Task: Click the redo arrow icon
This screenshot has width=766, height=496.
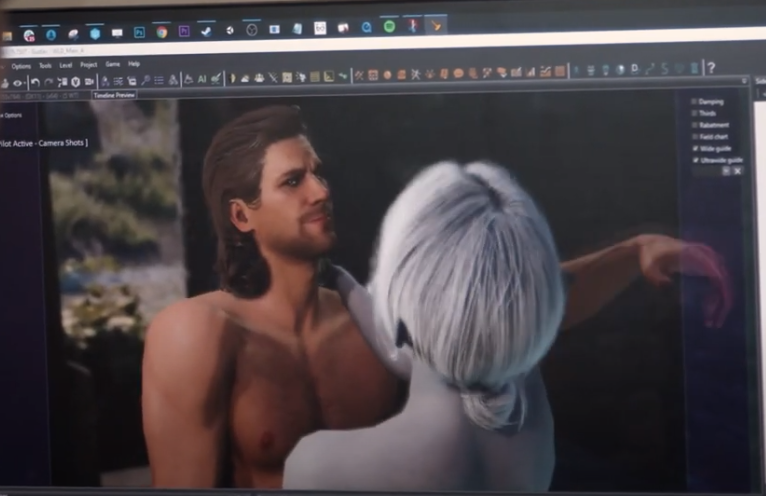Action: [x=48, y=82]
